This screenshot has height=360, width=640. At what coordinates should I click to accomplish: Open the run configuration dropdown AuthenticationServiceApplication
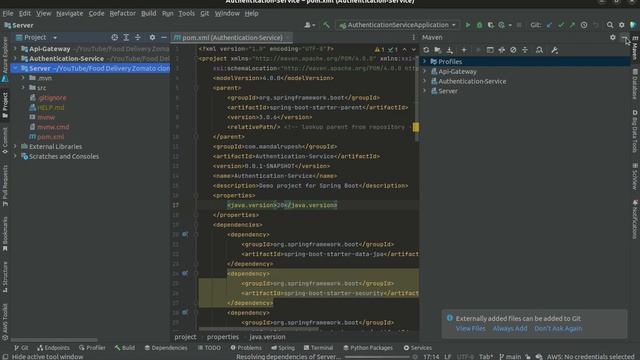pyautogui.click(x=398, y=25)
